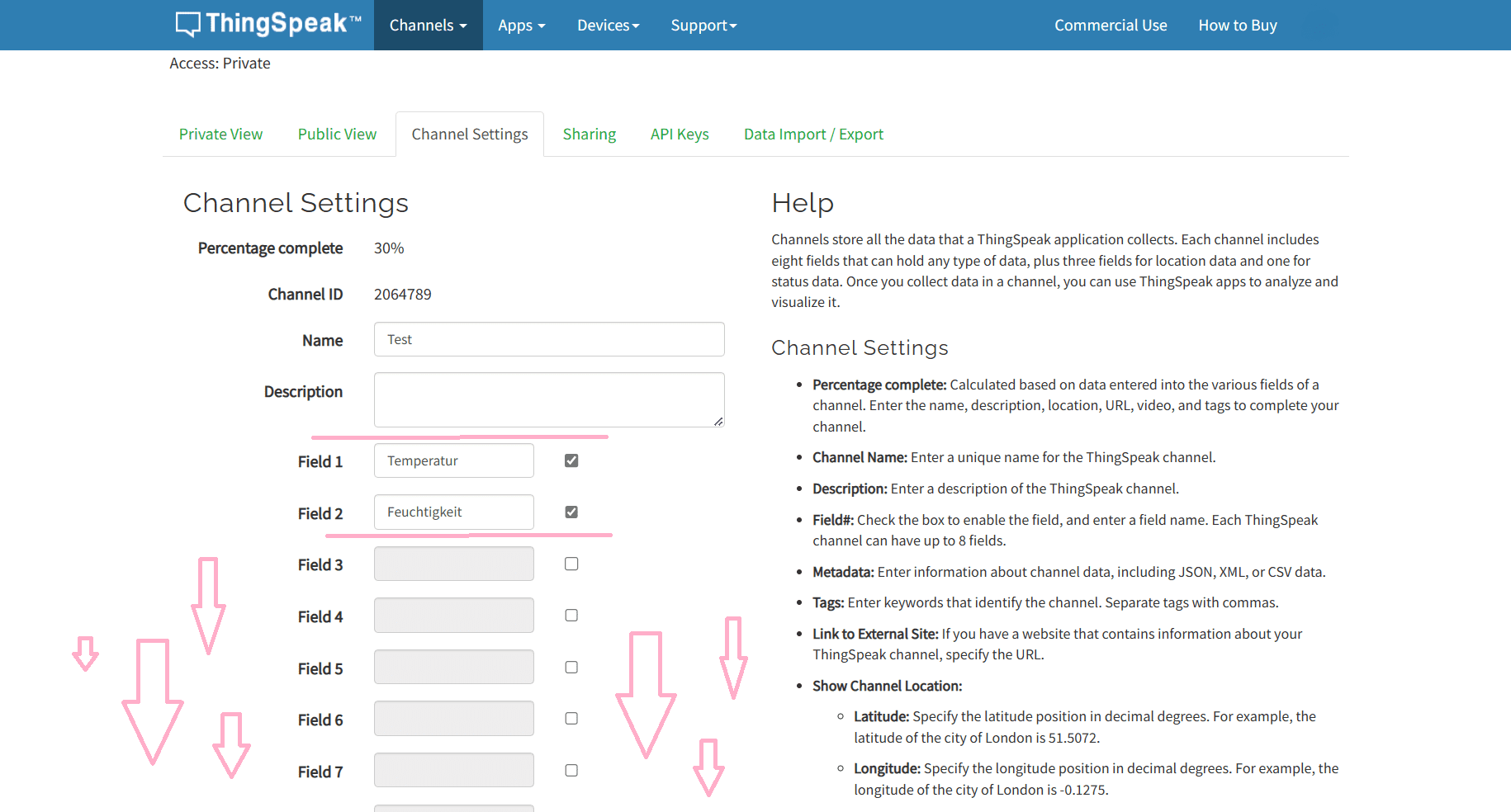Click the ThingSpeak logo icon
Image resolution: width=1511 pixels, height=812 pixels.
pos(188,24)
